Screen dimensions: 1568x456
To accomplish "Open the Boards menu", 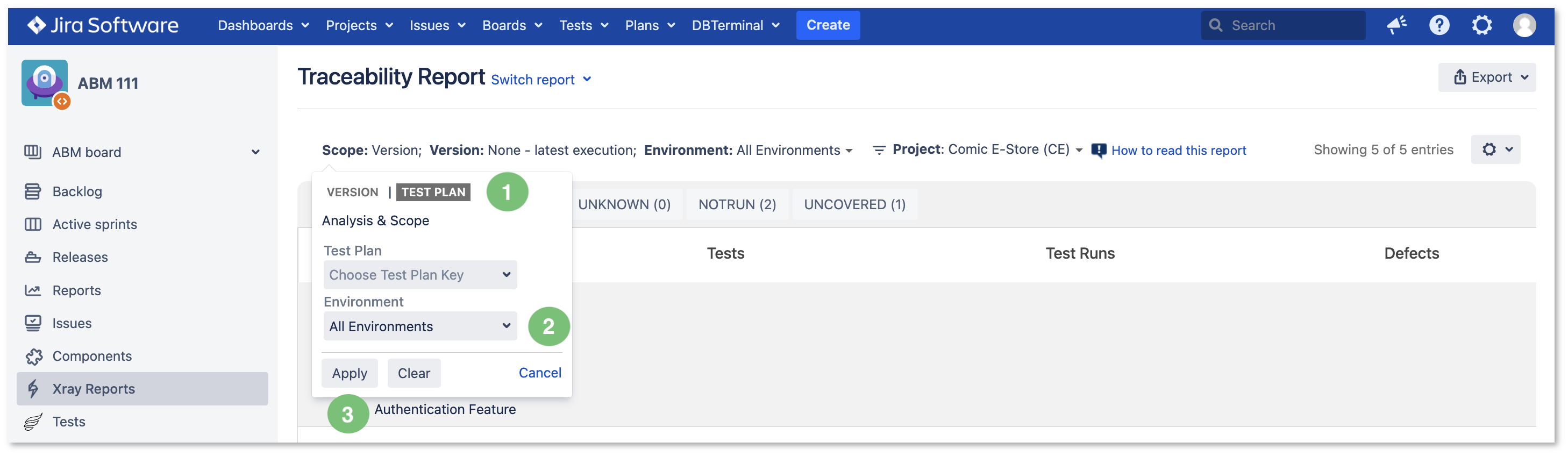I will (512, 25).
